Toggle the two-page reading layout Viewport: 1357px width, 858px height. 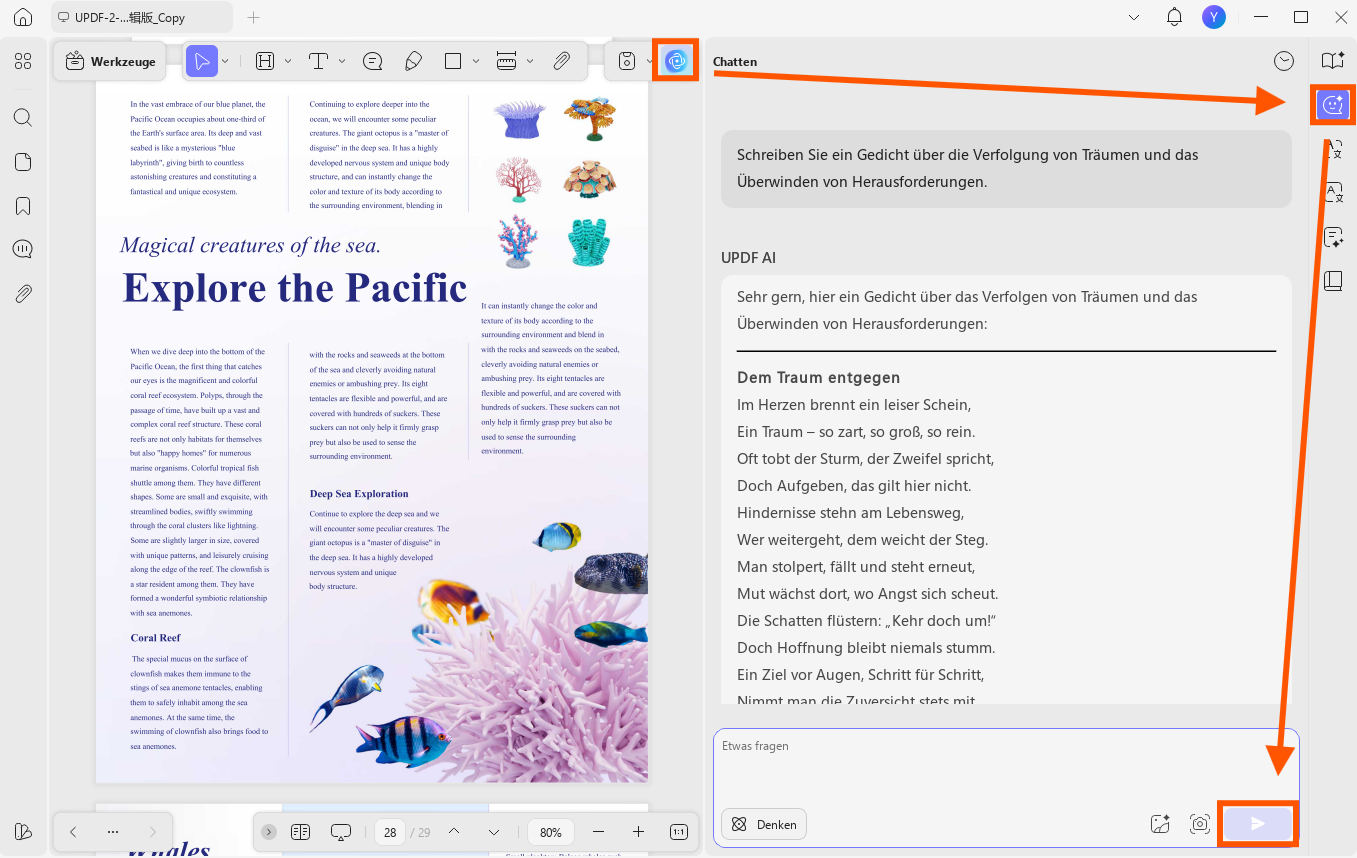301,832
